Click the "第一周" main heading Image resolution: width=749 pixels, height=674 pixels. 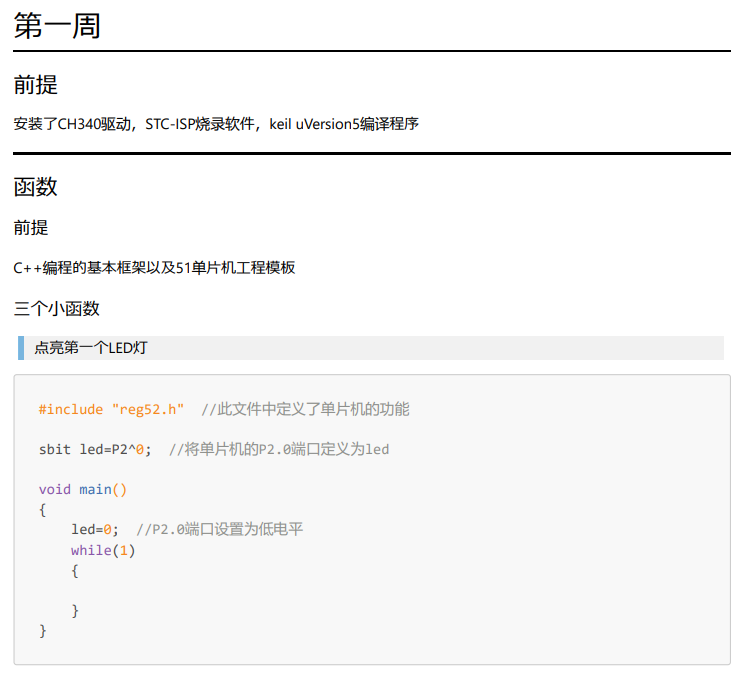point(57,26)
